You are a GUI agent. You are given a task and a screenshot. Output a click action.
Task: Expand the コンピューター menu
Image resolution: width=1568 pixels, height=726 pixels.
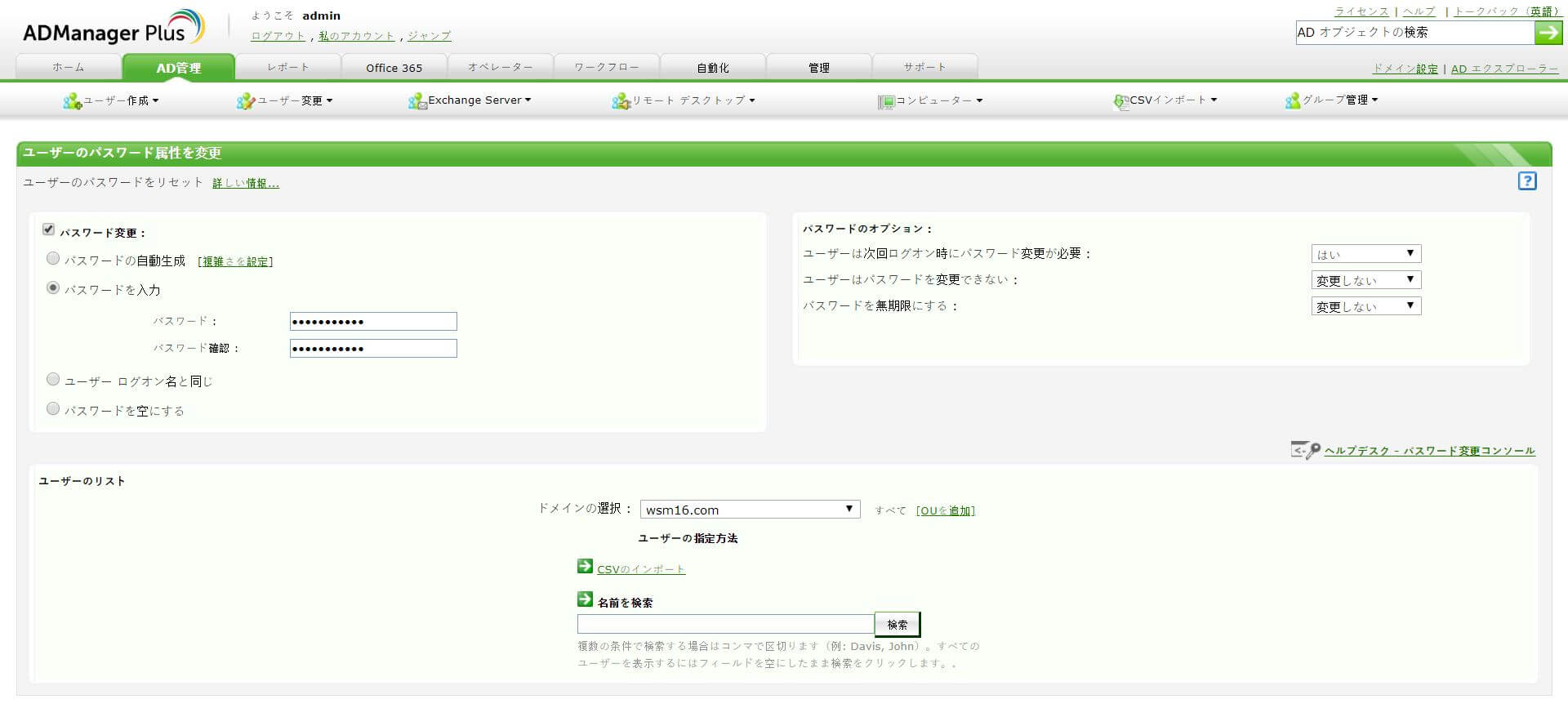click(x=939, y=100)
